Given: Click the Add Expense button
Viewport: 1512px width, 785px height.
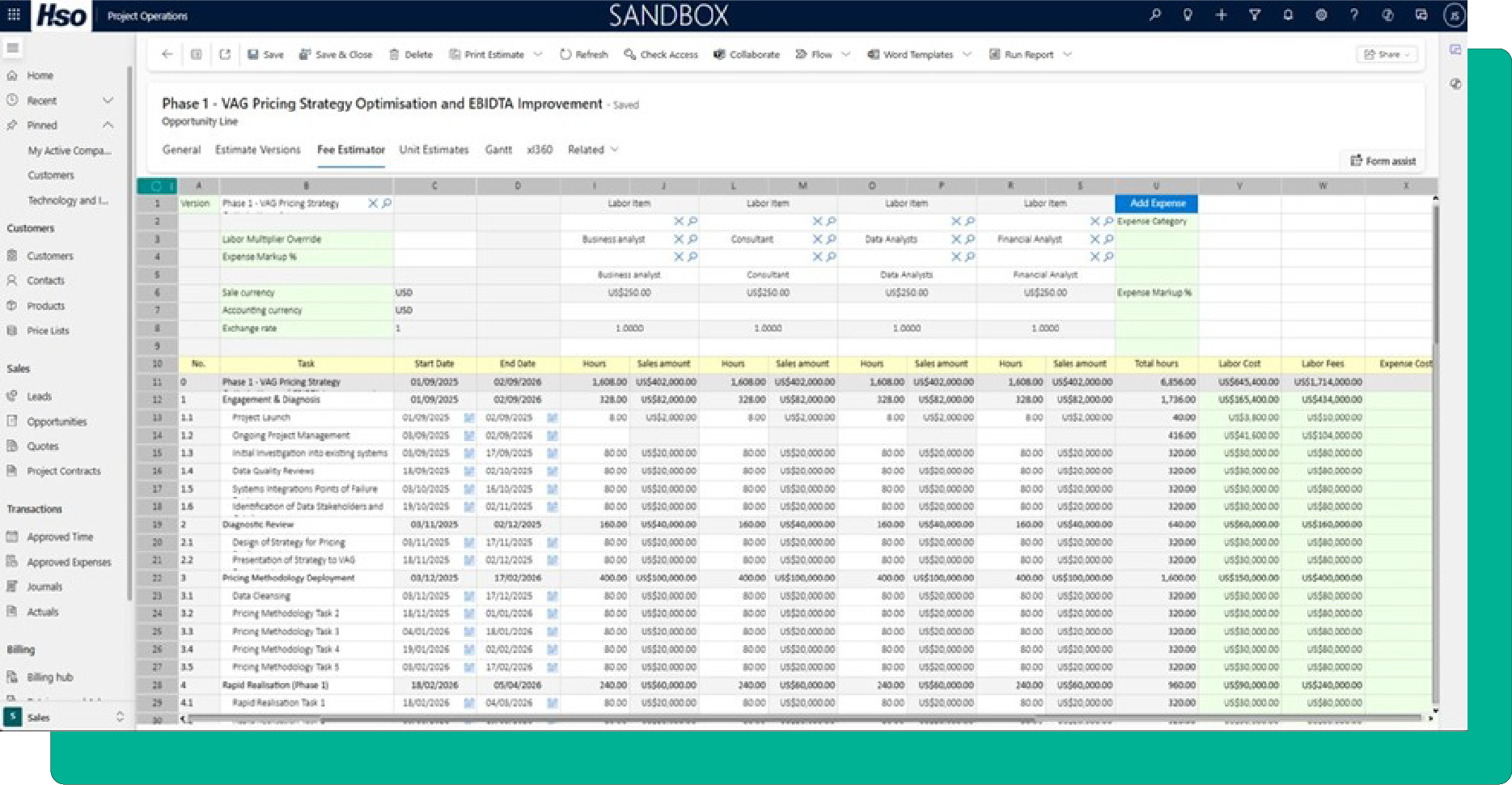Looking at the screenshot, I should [1156, 203].
